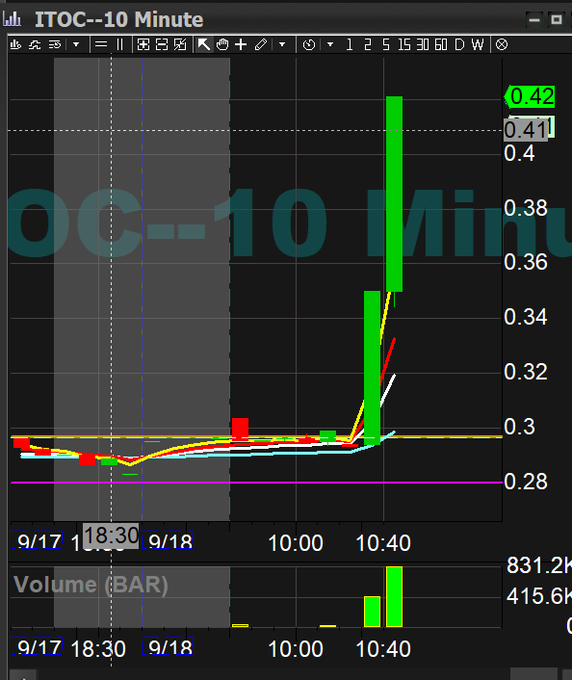Select the horizontal line drawing tool
The image size is (572, 680).
(x=101, y=44)
